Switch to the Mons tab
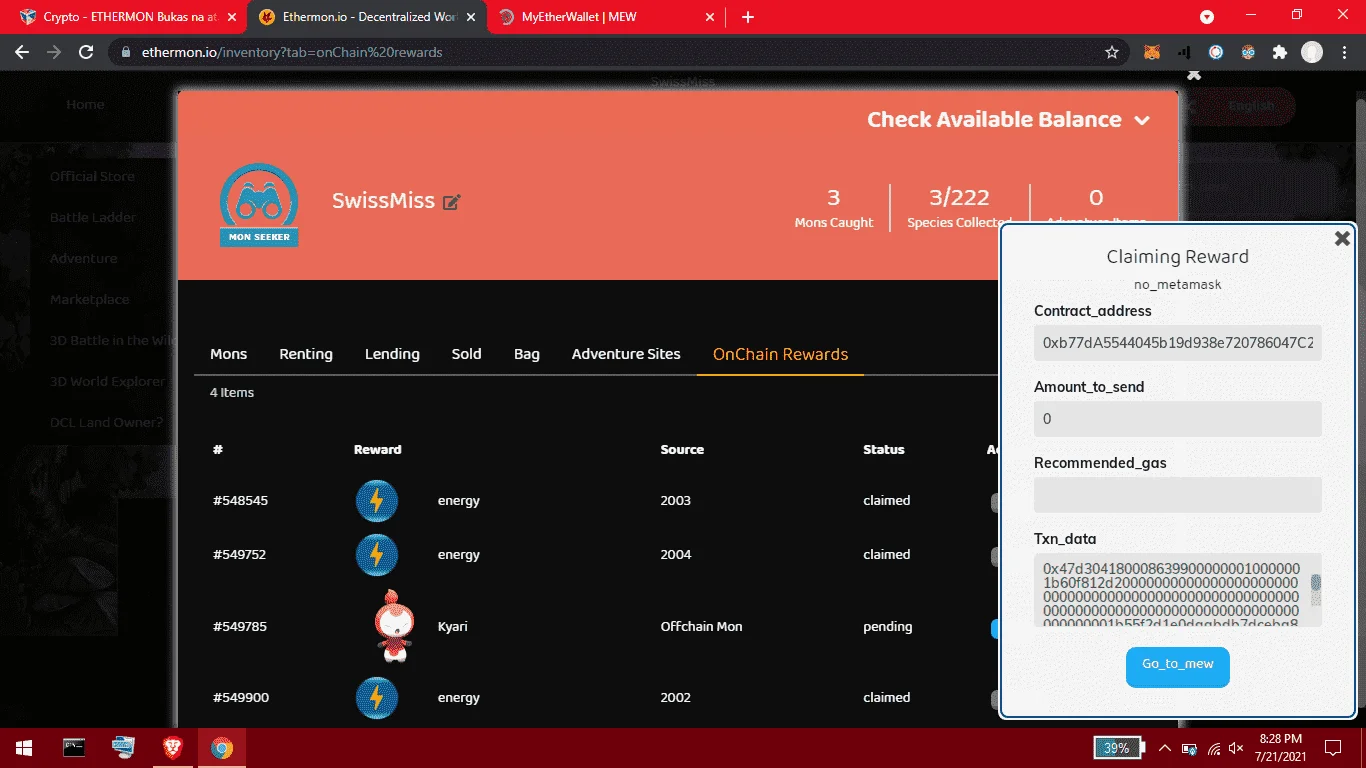 tap(228, 354)
